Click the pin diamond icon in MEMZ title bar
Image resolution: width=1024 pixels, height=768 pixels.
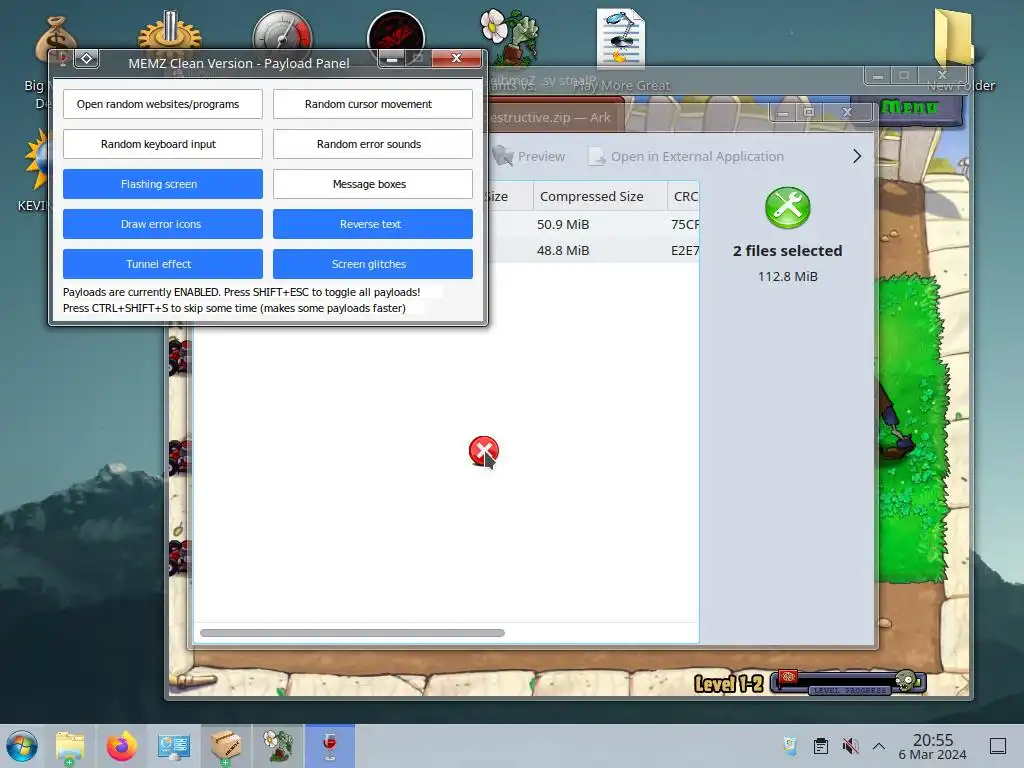click(86, 59)
